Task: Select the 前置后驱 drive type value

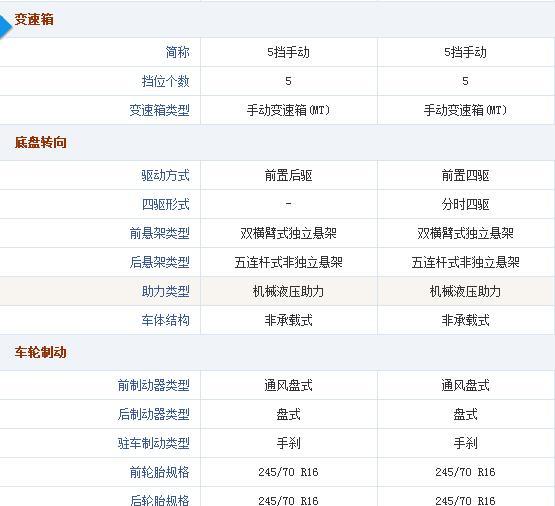Action: point(288,176)
